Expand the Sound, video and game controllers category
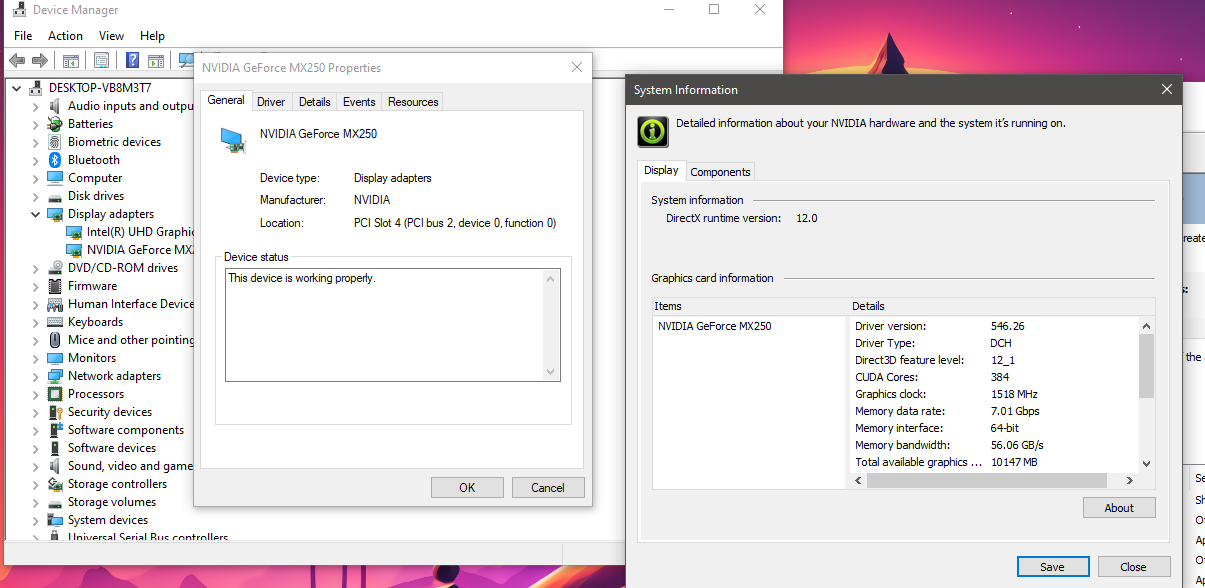 click(36, 466)
